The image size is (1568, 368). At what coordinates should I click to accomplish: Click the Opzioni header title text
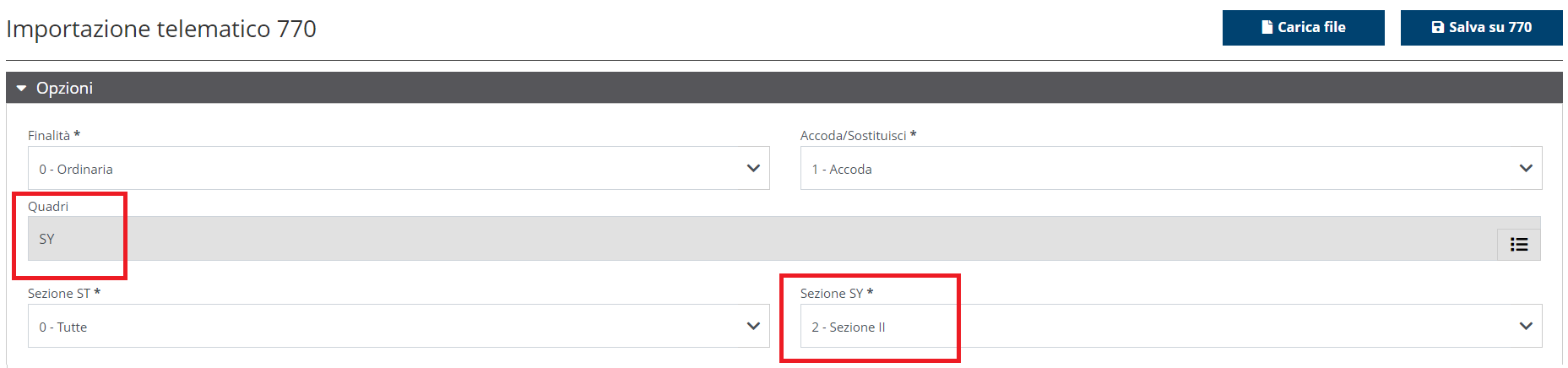pyautogui.click(x=64, y=88)
